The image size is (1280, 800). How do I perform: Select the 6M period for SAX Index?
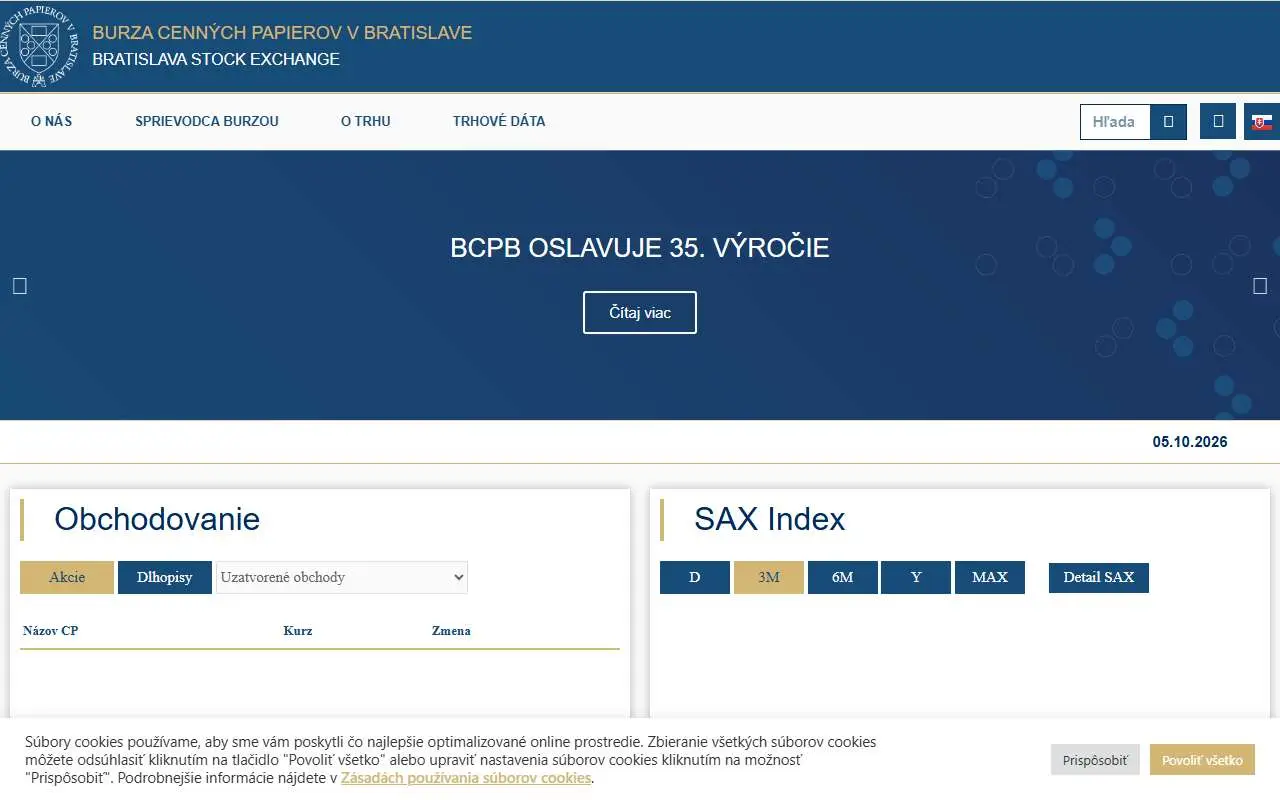coord(843,577)
